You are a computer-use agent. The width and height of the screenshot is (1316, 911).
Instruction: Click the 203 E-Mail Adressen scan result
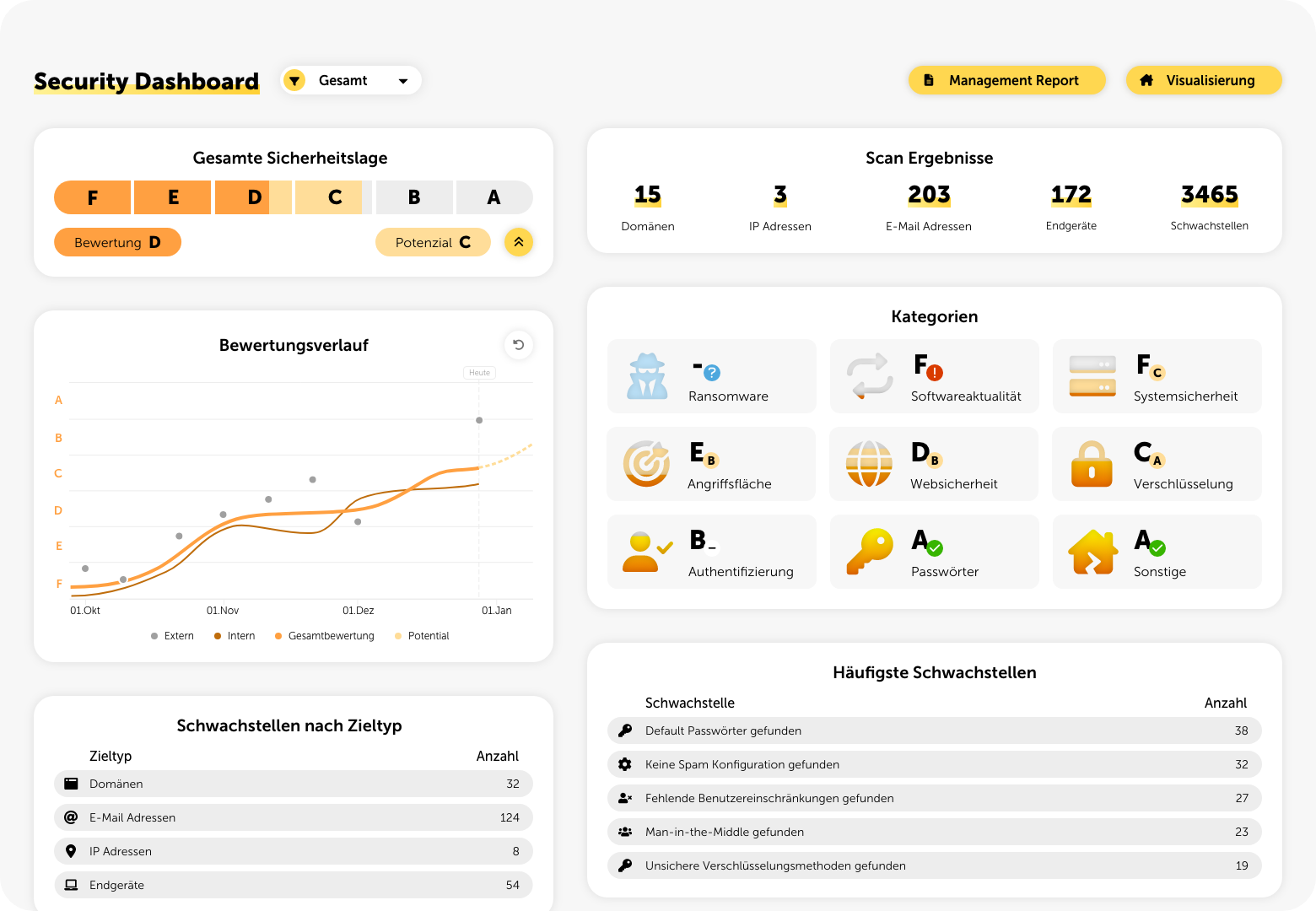click(929, 208)
